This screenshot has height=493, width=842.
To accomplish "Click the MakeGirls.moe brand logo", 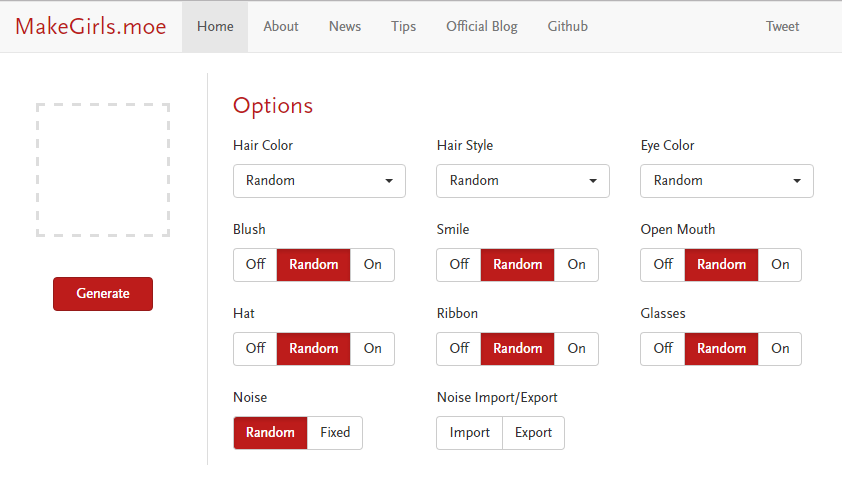I will (91, 27).
